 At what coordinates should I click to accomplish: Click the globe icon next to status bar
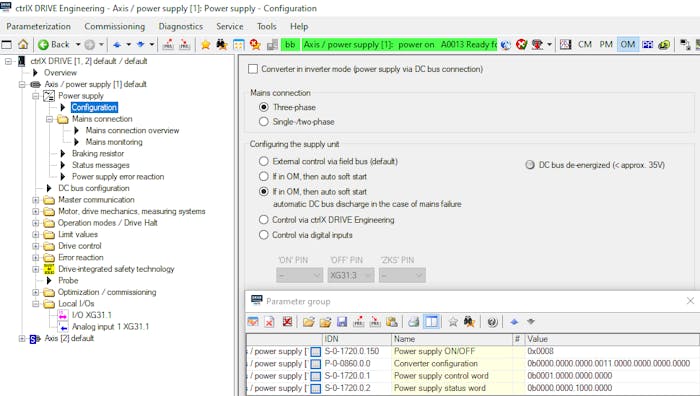[505, 44]
